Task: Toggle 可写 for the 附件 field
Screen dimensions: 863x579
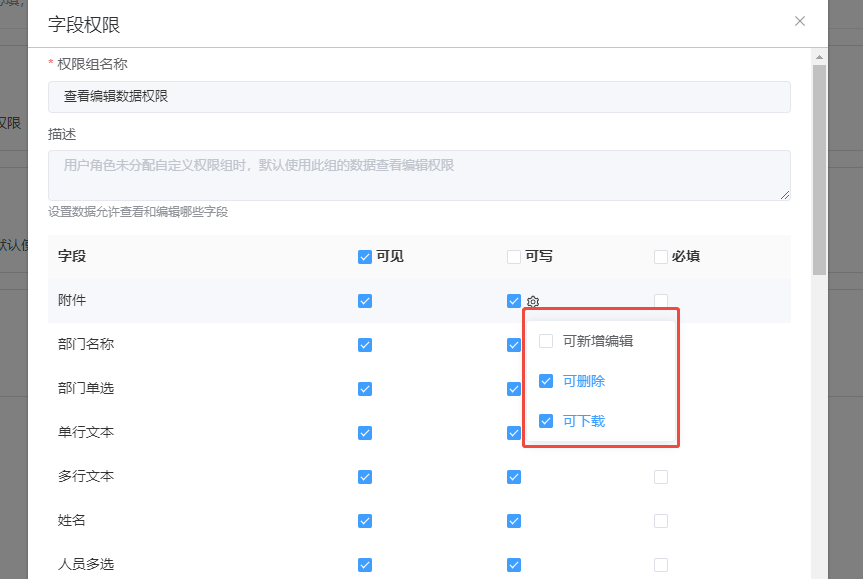Action: pos(513,301)
